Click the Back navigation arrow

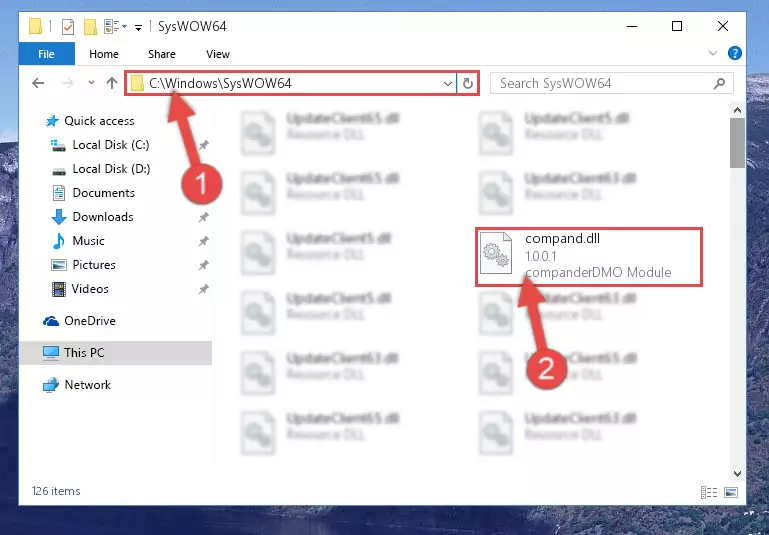38,83
